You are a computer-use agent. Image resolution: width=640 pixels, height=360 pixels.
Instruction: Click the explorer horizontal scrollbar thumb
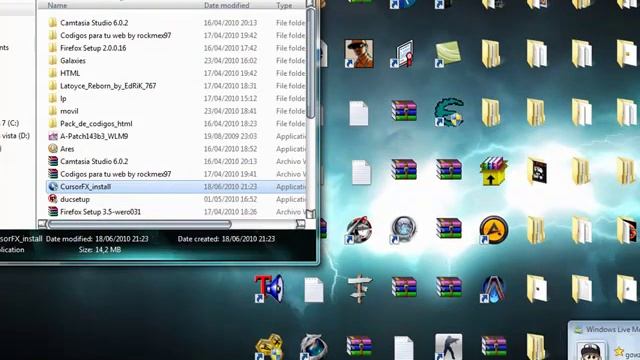[140, 224]
